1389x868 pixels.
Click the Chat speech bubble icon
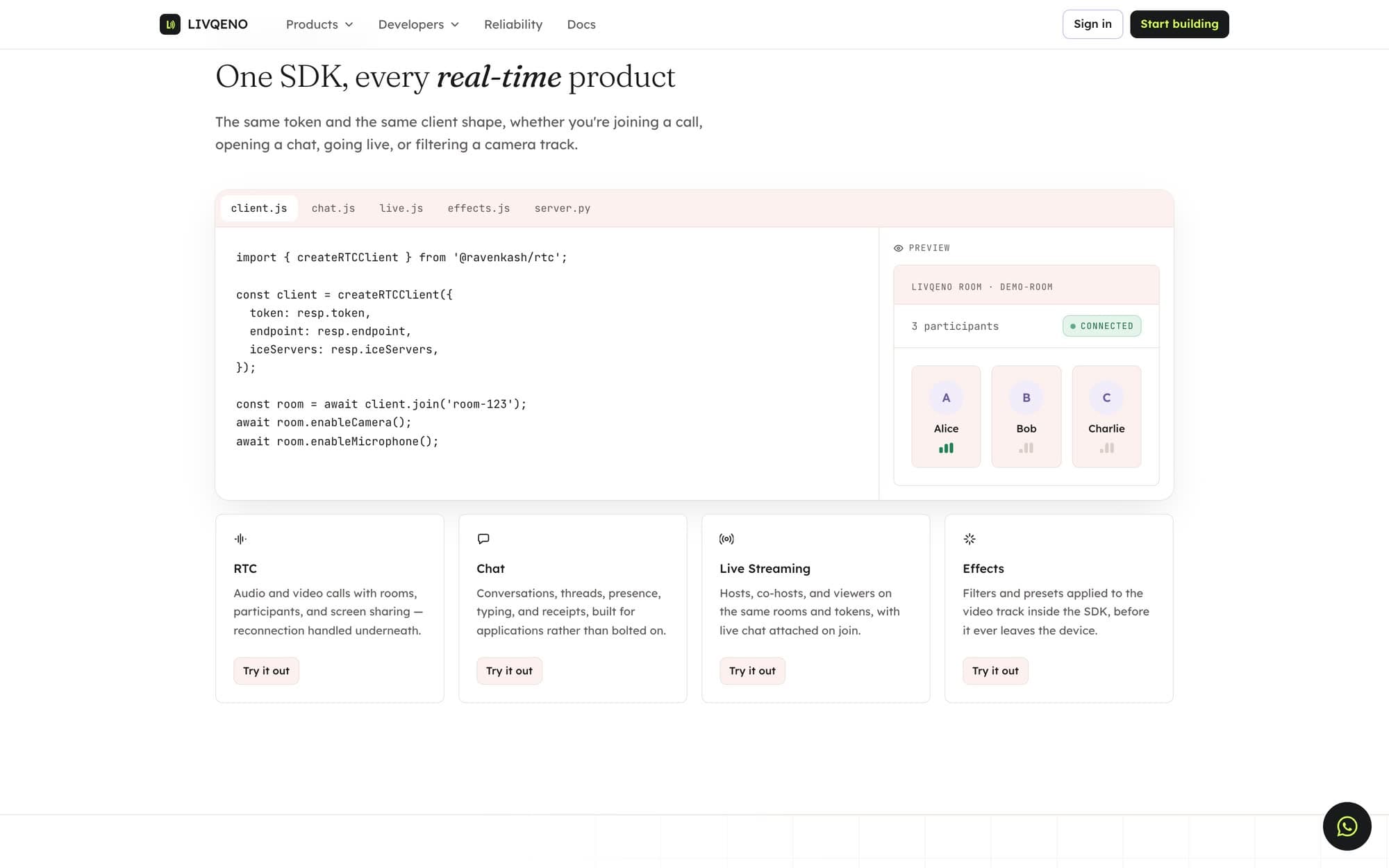[483, 539]
